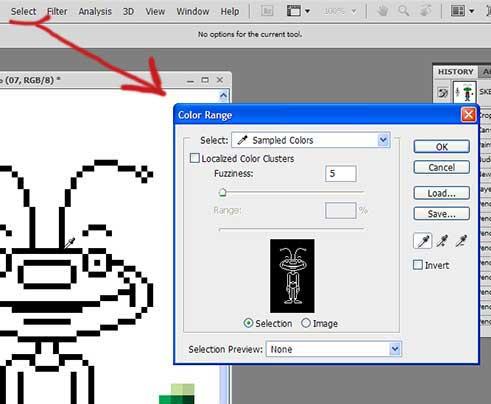The image size is (491, 404).
Task: Confirm with the OK button
Action: [x=442, y=147]
